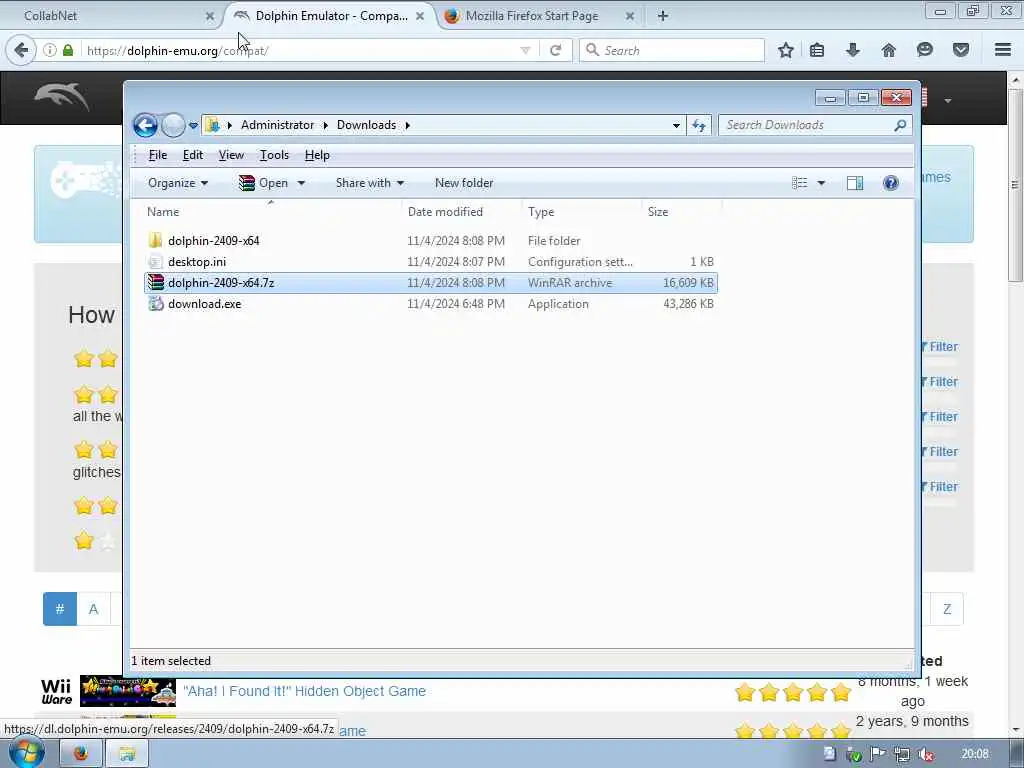Open the Share with dropdown
The image size is (1024, 768).
pyautogui.click(x=370, y=183)
